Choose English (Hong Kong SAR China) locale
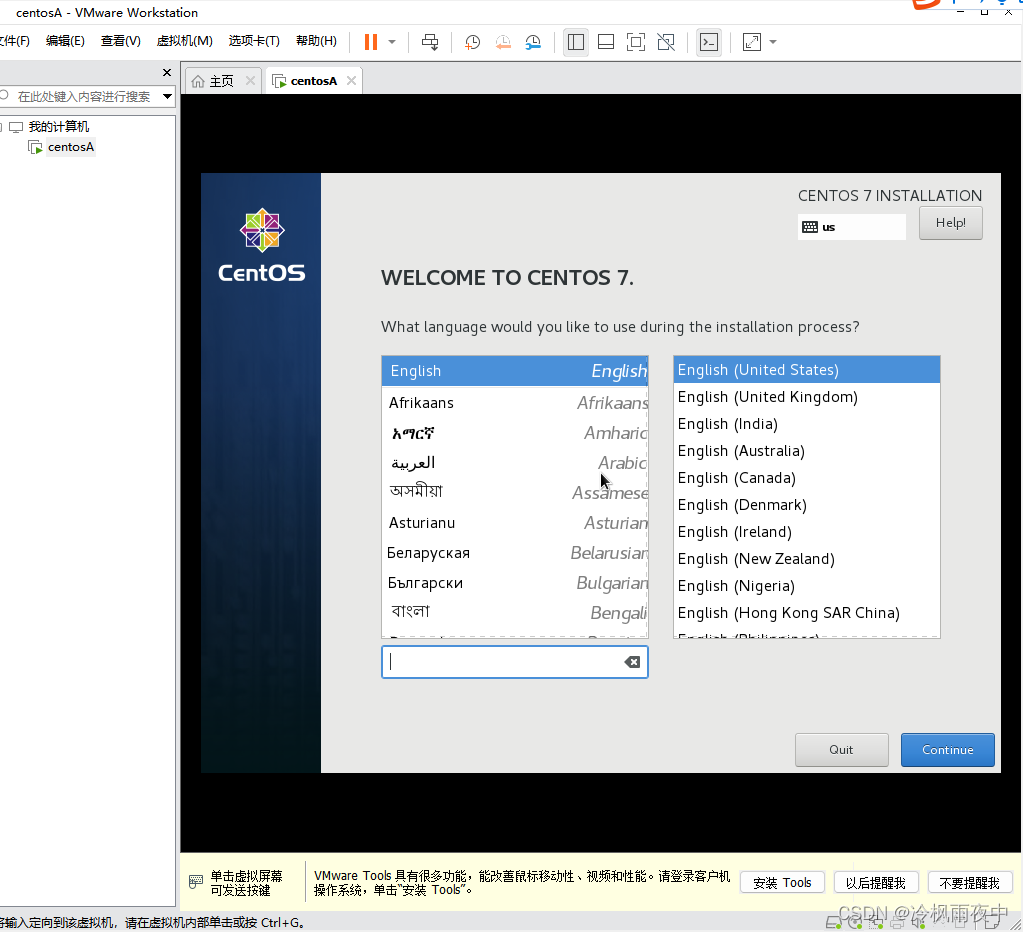 [x=806, y=613]
